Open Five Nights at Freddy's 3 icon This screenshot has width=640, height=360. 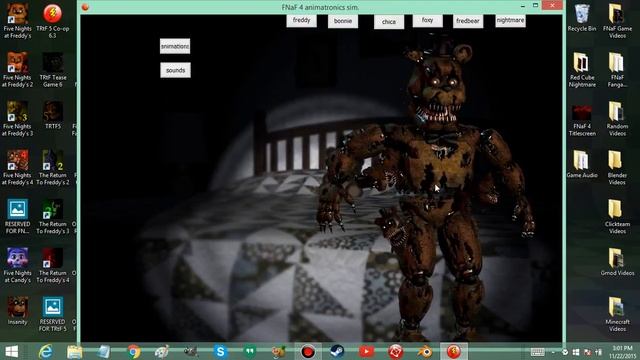[17, 118]
